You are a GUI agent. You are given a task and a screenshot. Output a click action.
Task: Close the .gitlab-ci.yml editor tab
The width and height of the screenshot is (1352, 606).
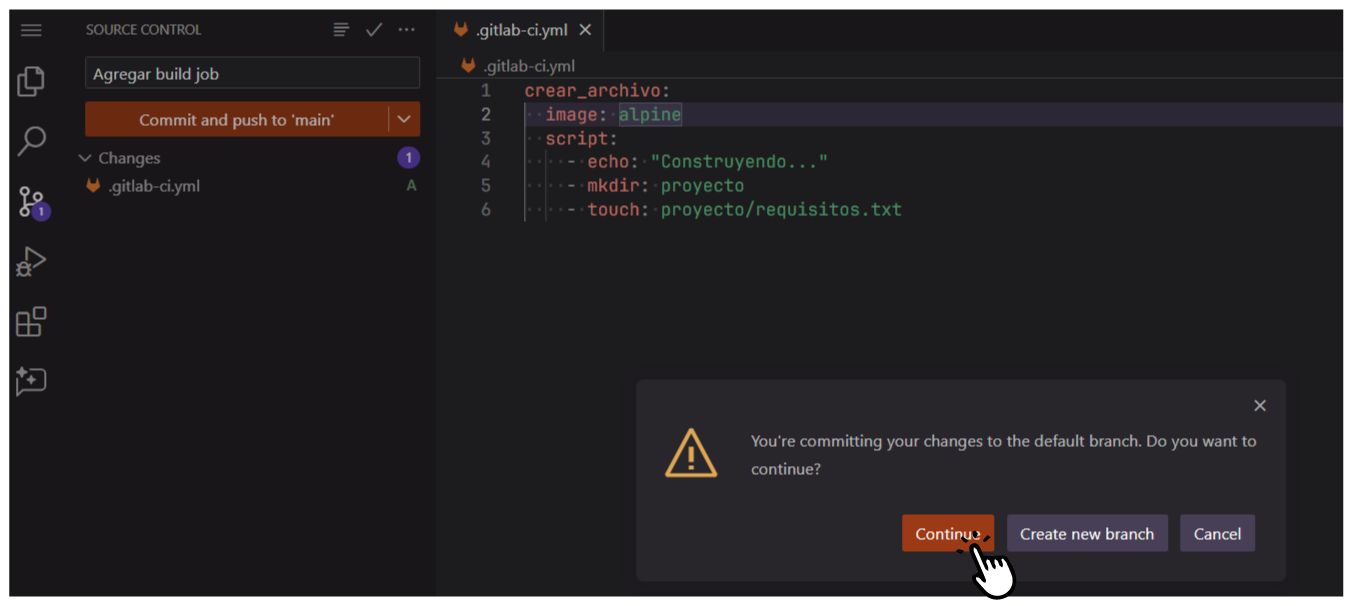coord(585,30)
